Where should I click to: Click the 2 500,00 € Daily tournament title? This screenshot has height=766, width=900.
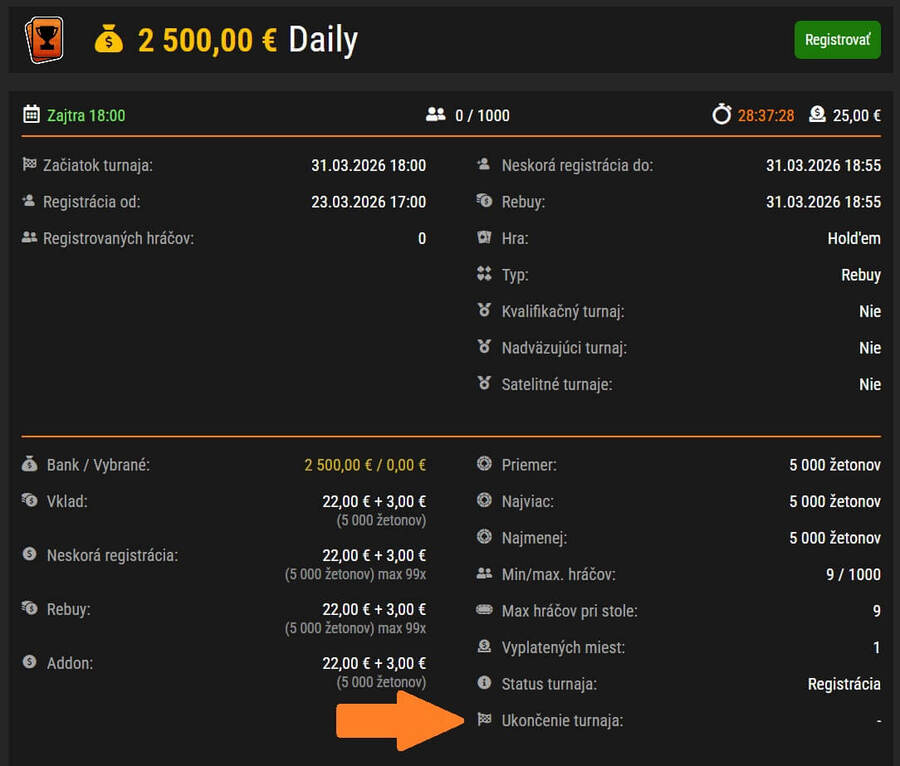[247, 40]
